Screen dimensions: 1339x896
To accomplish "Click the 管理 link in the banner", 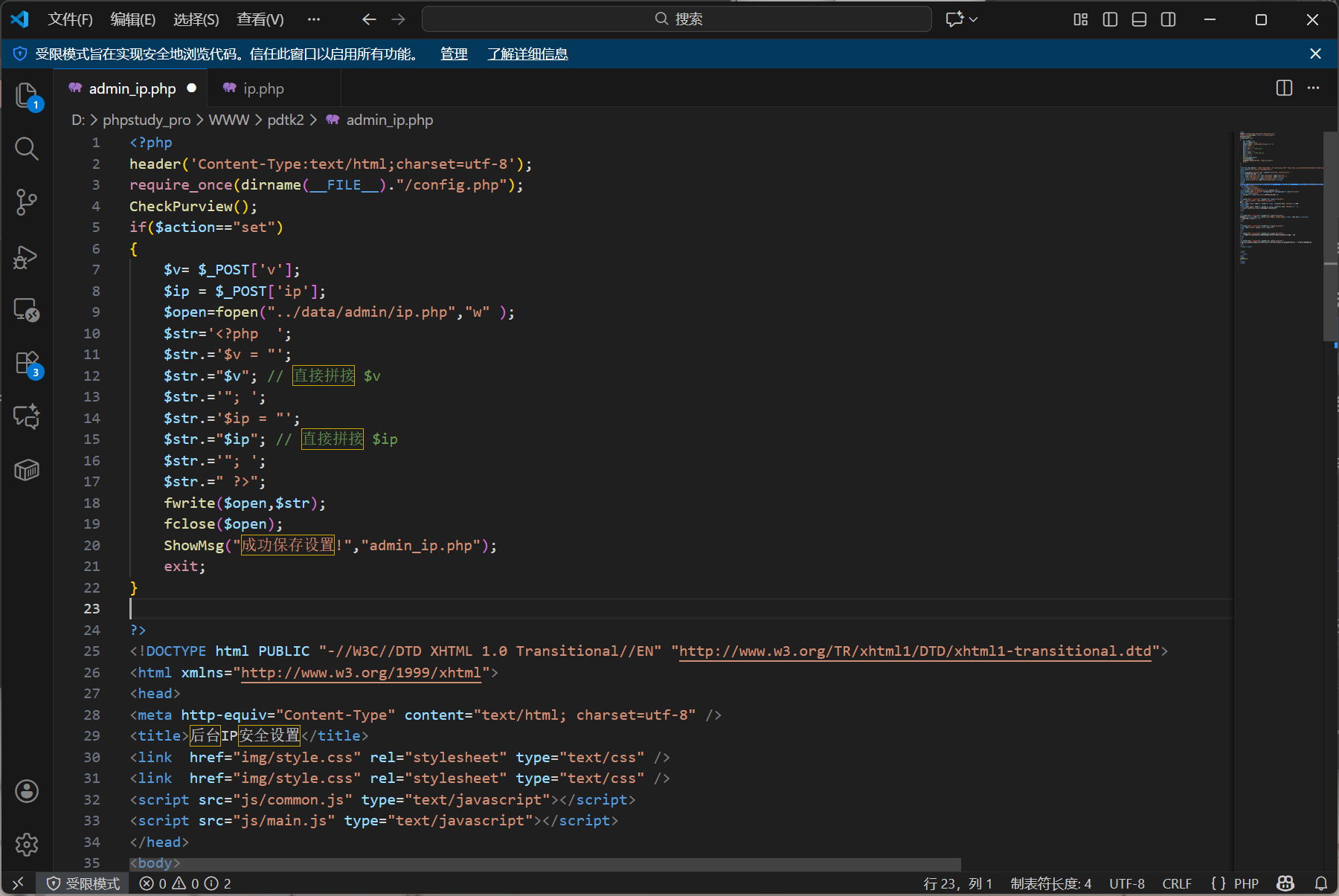I will (454, 54).
